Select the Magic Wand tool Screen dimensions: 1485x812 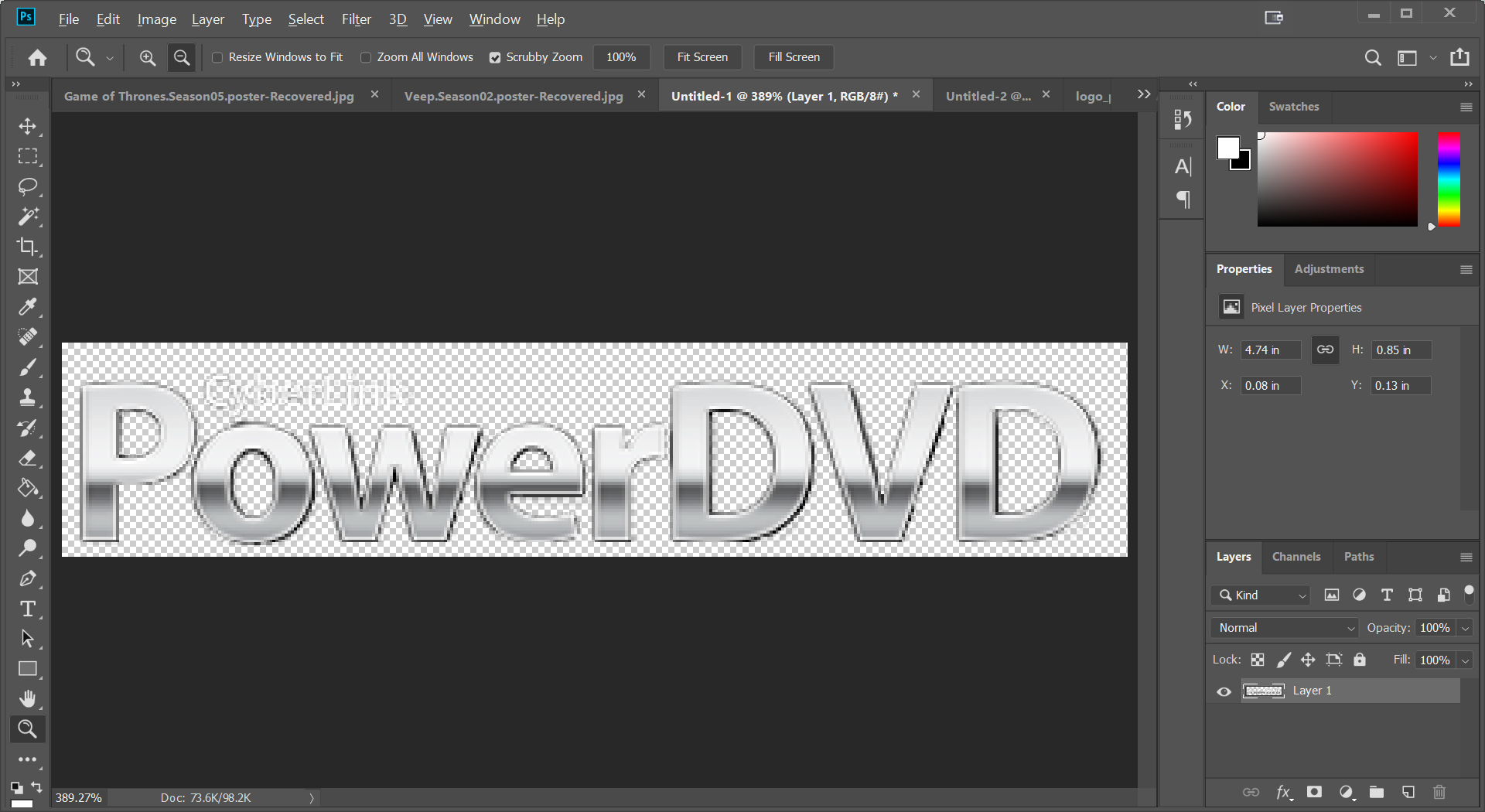pyautogui.click(x=28, y=217)
